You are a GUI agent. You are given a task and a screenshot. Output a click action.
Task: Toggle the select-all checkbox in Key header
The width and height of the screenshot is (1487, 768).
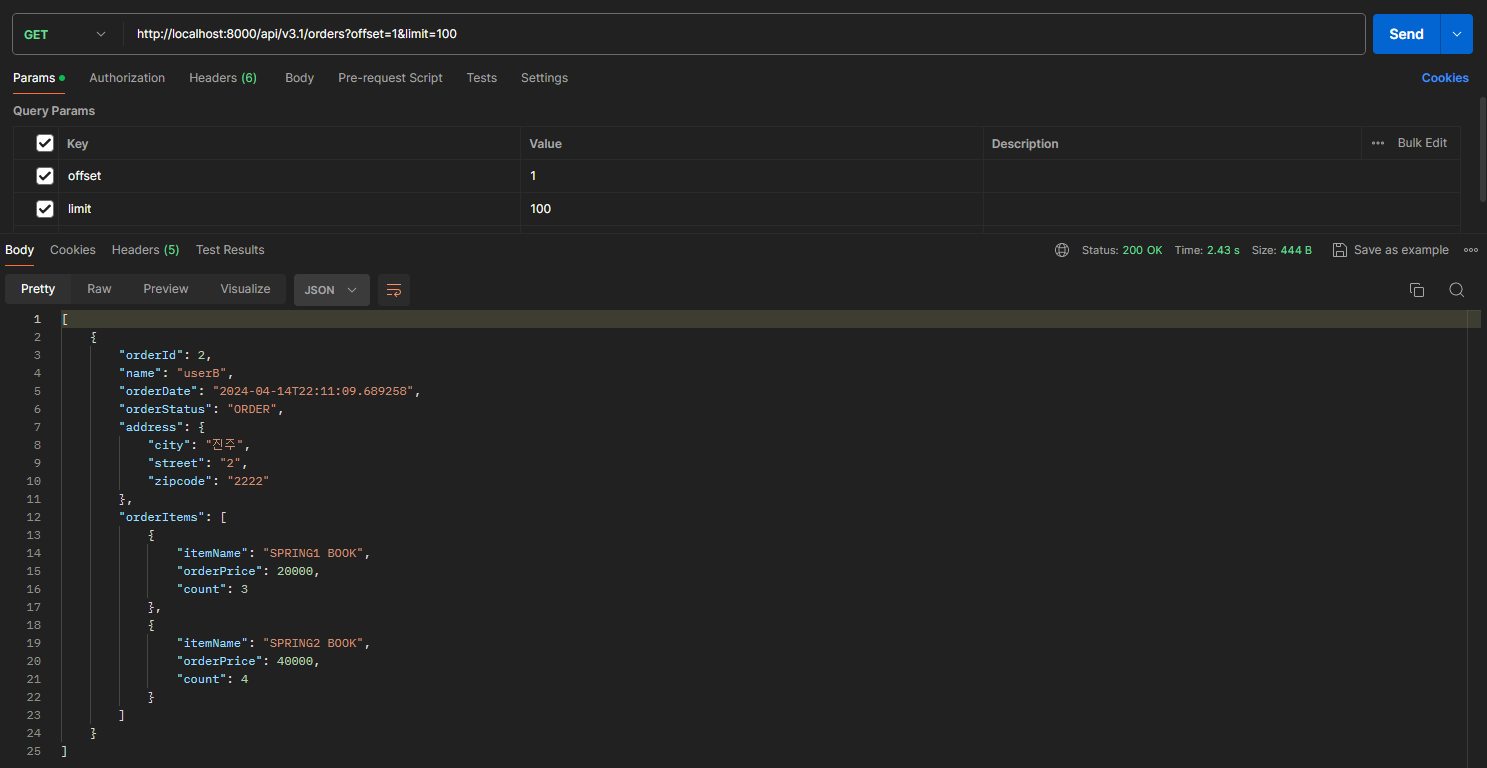(45, 143)
